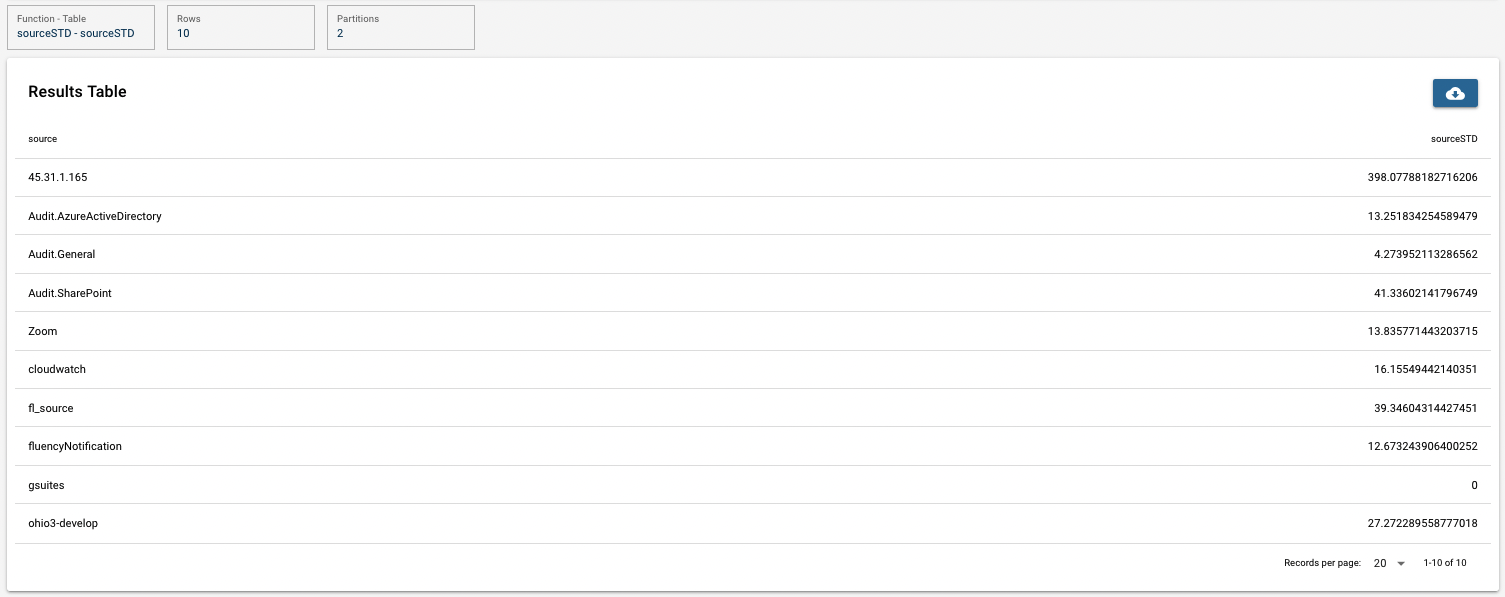Screen dimensions: 1505x597
Task: Click the Partitions count card
Action: click(400, 27)
